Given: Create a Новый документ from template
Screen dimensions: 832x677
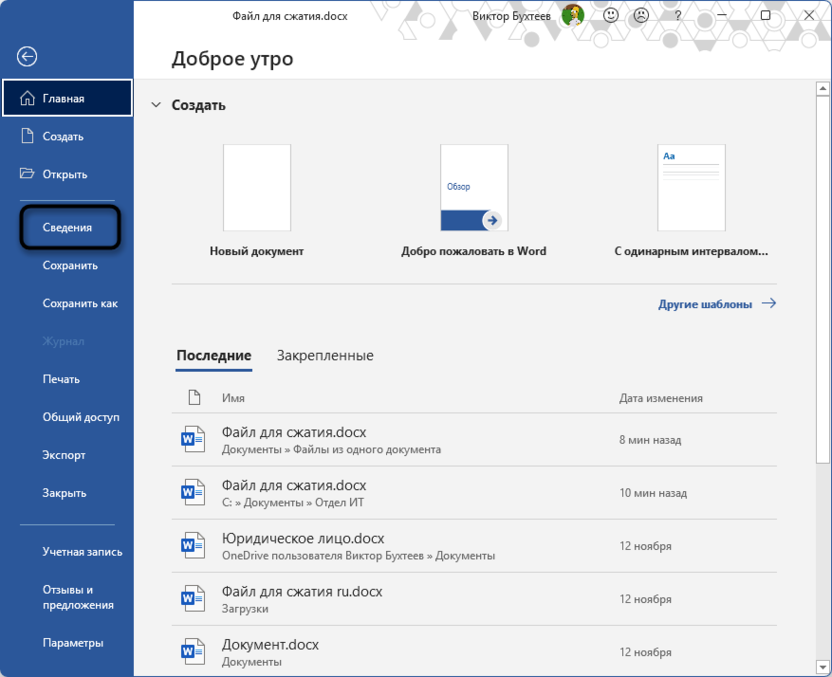Looking at the screenshot, I should pyautogui.click(x=256, y=186).
